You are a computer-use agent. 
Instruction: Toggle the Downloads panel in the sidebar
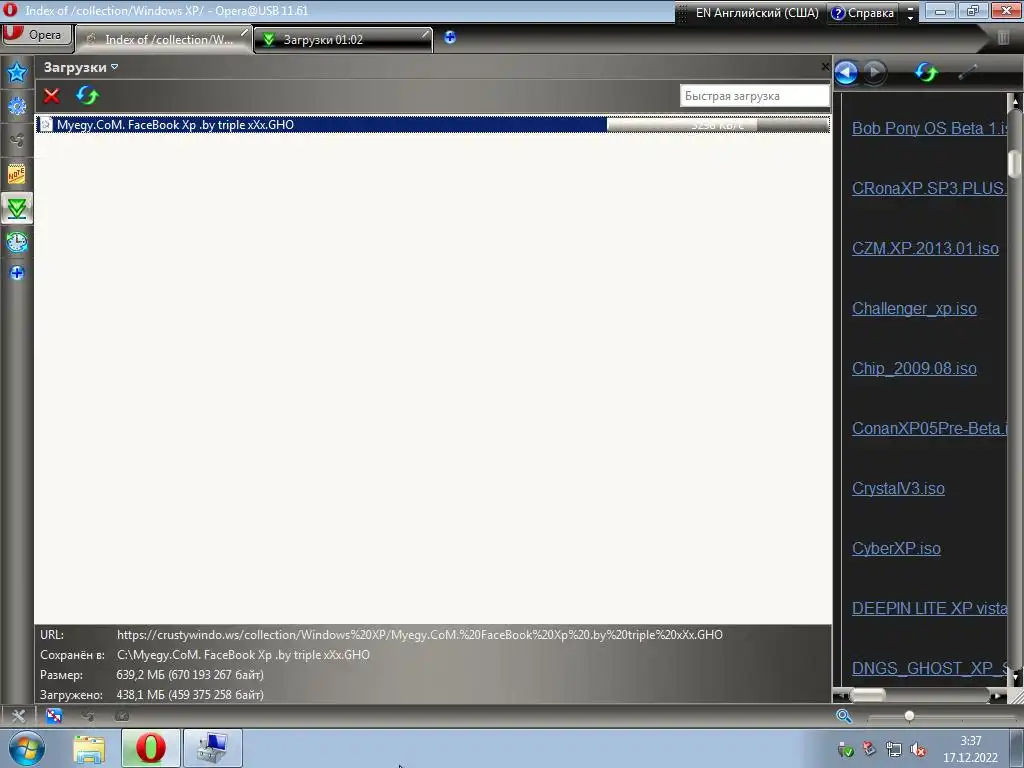point(17,208)
